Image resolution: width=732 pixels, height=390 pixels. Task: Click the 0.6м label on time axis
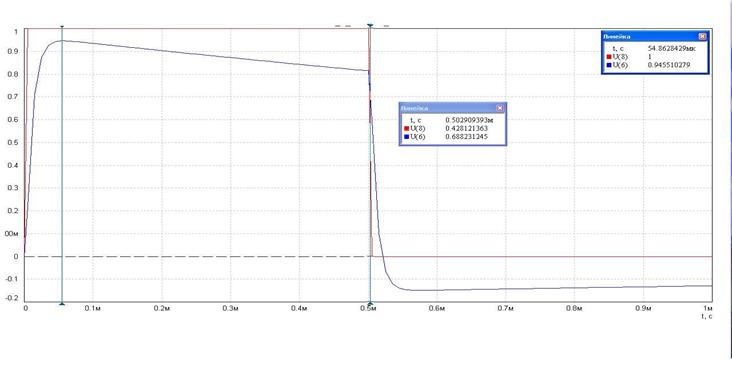436,309
